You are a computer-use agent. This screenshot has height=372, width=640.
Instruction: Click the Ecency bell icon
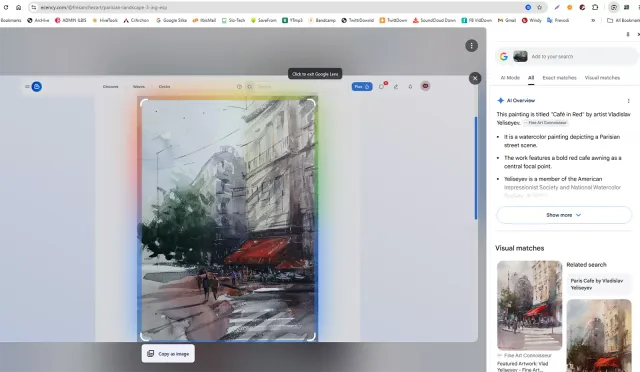pyautogui.click(x=410, y=87)
